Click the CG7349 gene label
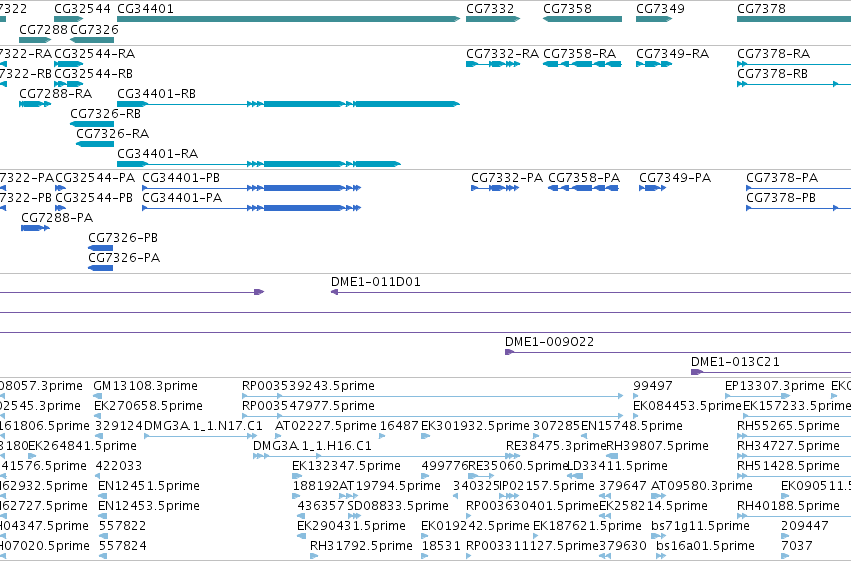 point(661,9)
